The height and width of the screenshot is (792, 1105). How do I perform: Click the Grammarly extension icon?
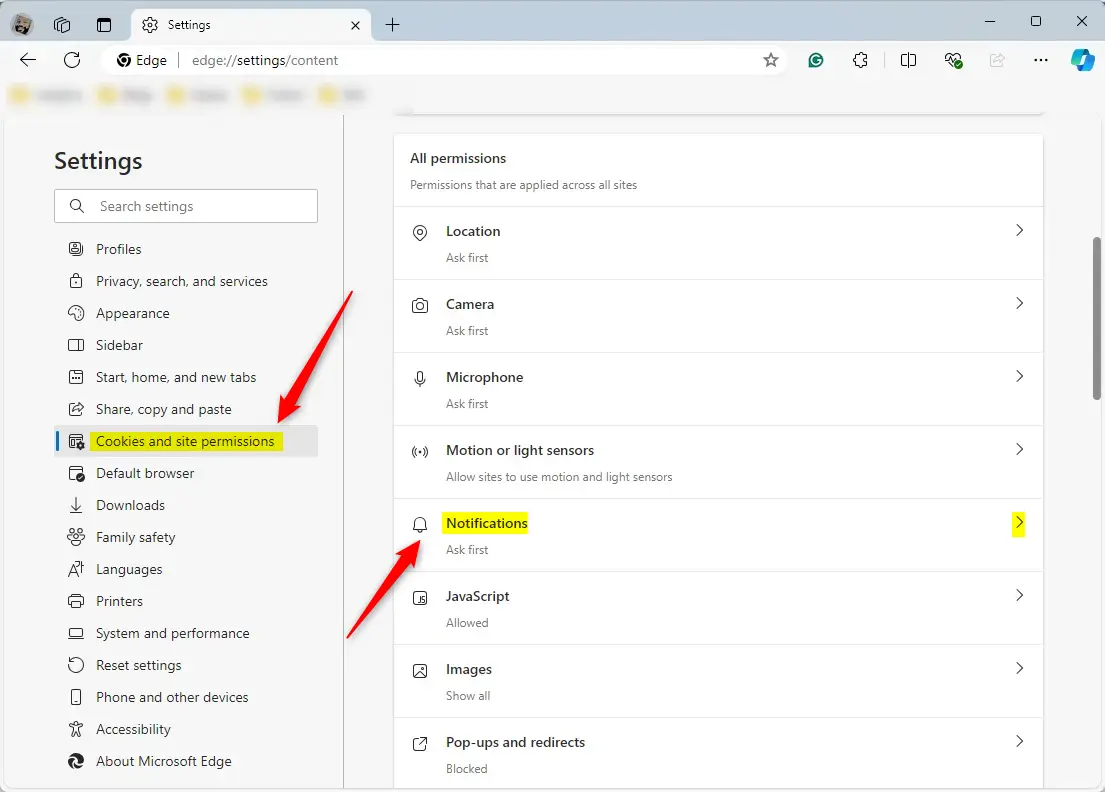[x=816, y=60]
